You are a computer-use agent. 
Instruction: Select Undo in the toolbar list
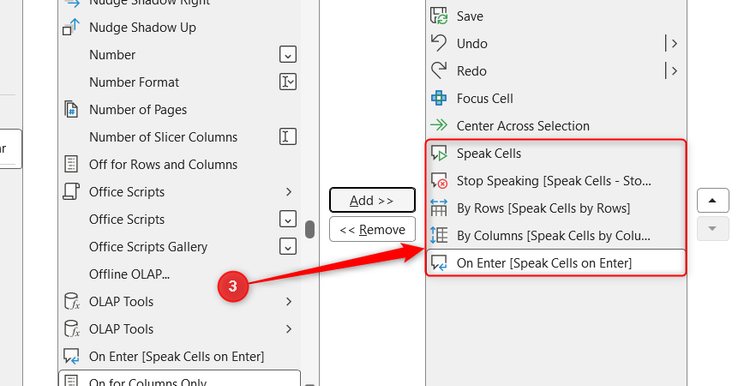556,44
